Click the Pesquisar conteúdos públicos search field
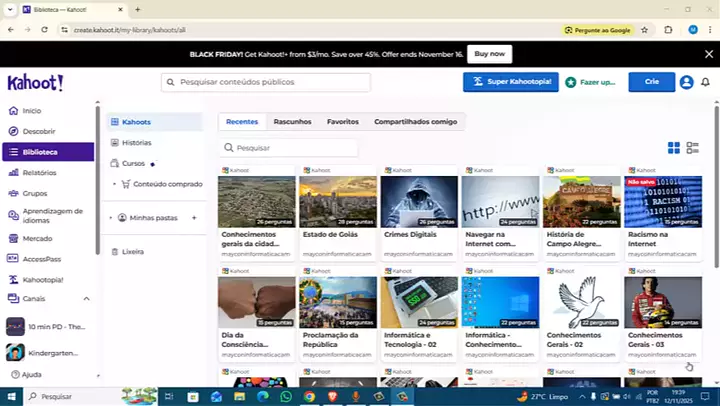The width and height of the screenshot is (720, 406). 266,82
